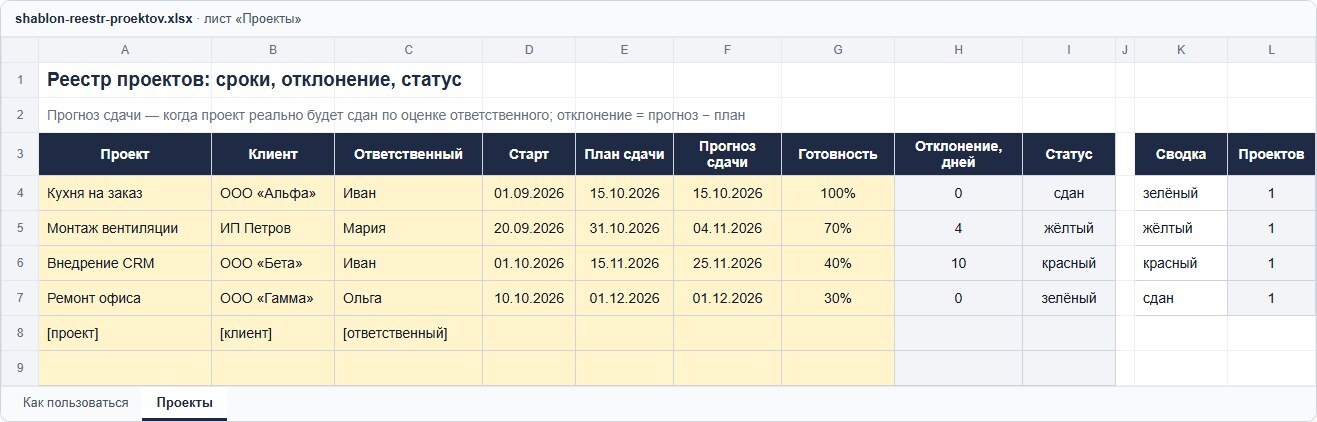Click the «Проектов» header cell
Viewport: 1317px width, 422px height.
[1271, 154]
